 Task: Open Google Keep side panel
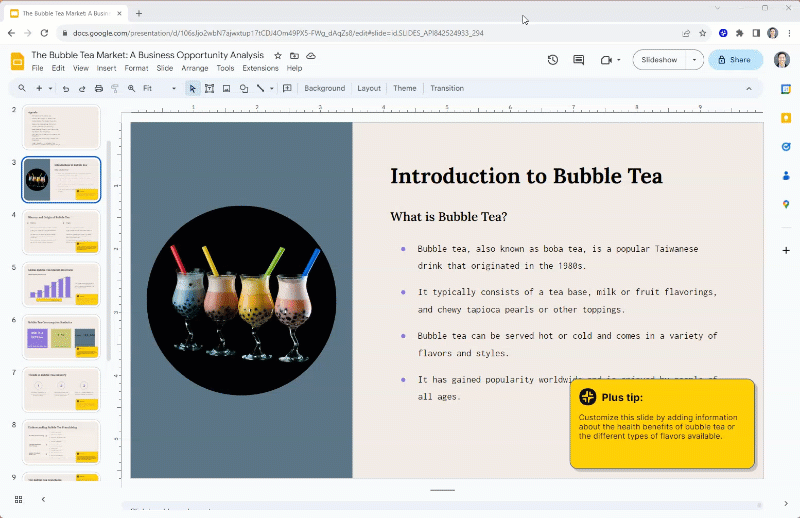786,118
